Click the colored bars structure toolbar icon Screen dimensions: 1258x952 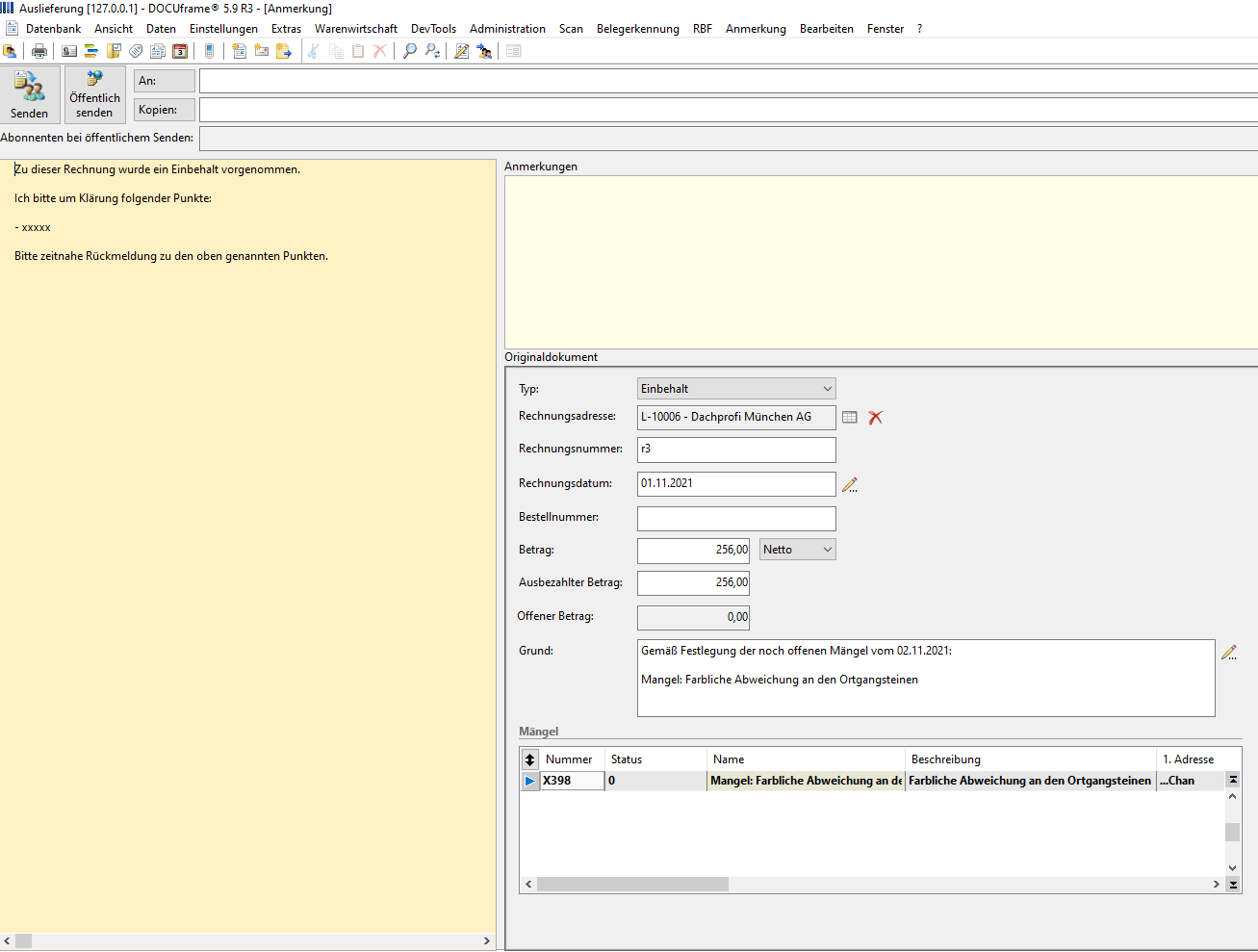point(91,51)
